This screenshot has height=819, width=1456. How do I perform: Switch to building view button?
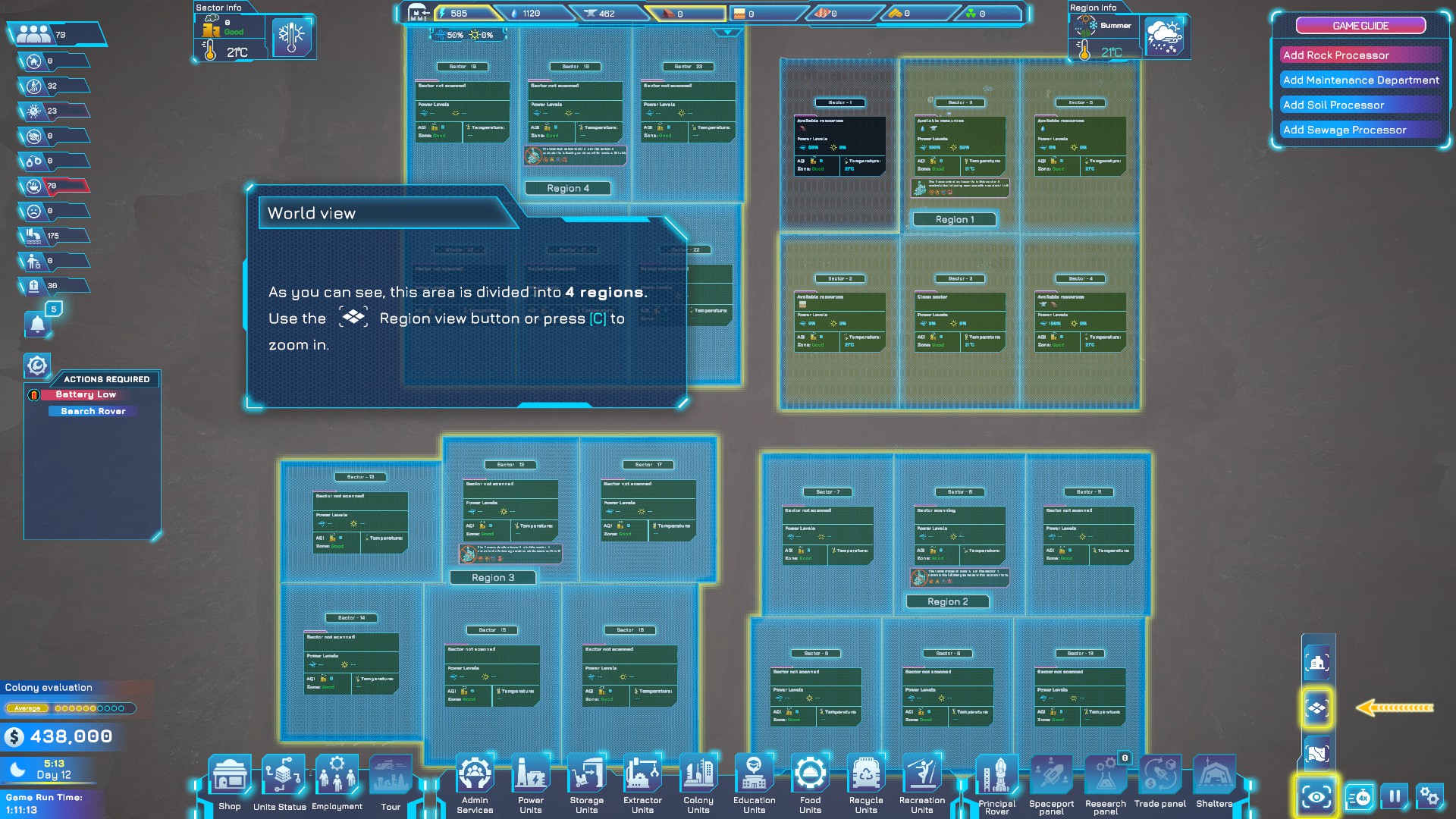pyautogui.click(x=1317, y=663)
